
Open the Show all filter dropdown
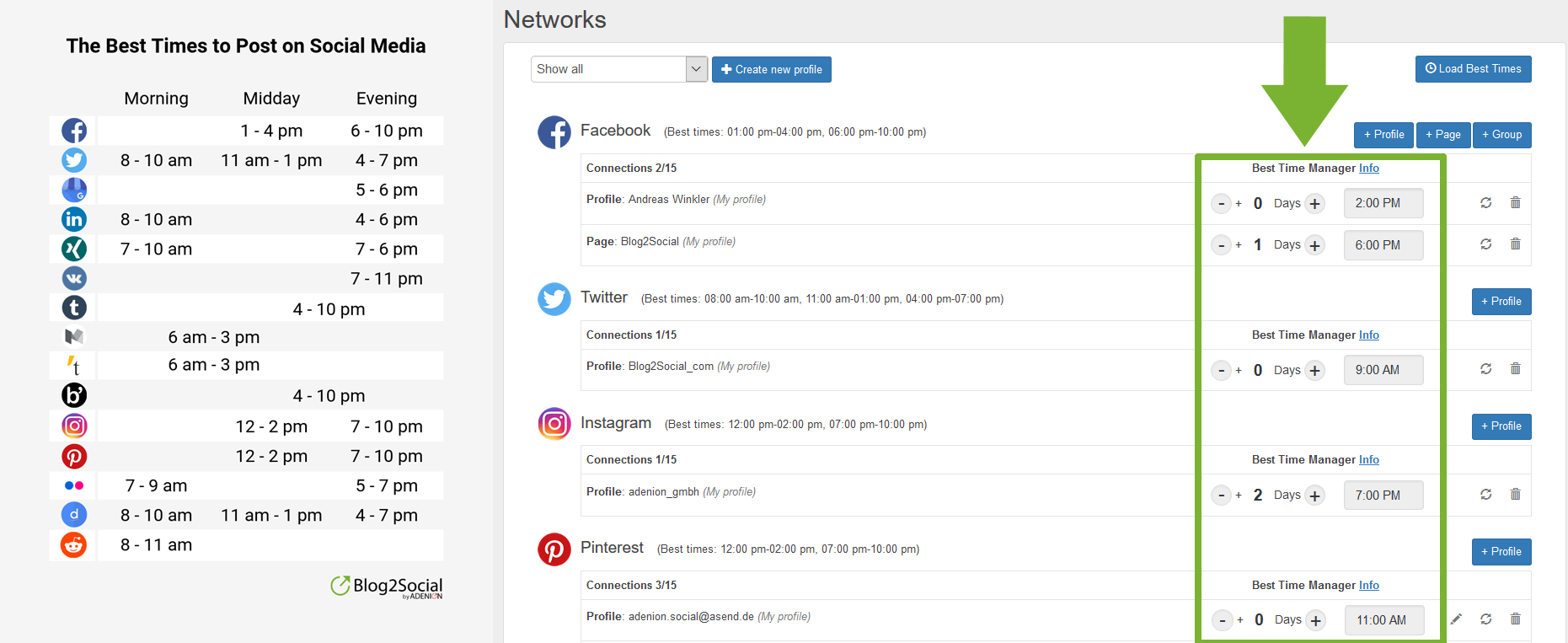(619, 69)
